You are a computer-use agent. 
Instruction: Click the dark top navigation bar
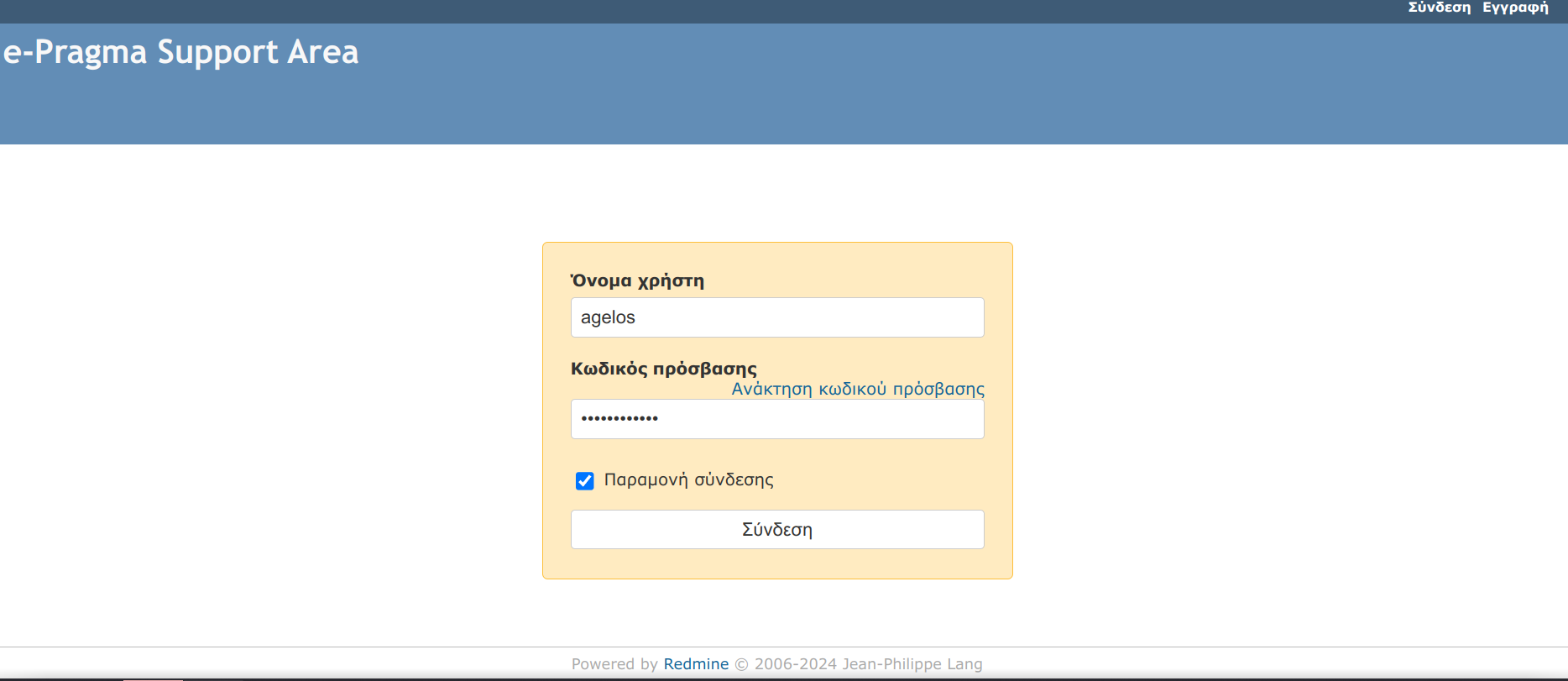tap(672, 11)
